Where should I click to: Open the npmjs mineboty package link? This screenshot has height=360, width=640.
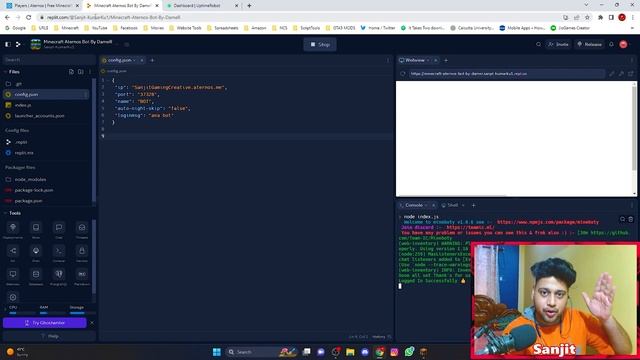tap(548, 222)
